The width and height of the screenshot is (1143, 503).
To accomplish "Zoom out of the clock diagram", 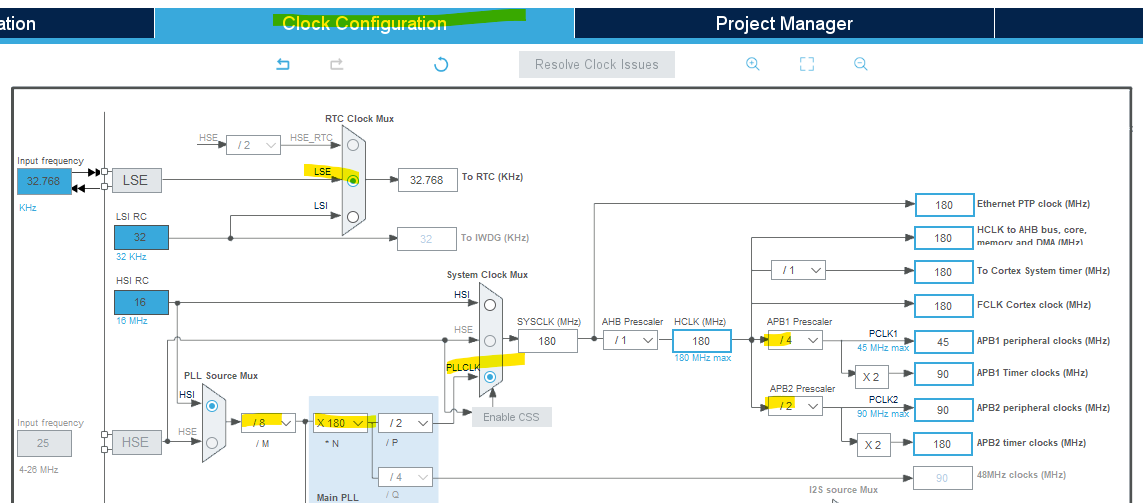I will tap(860, 64).
